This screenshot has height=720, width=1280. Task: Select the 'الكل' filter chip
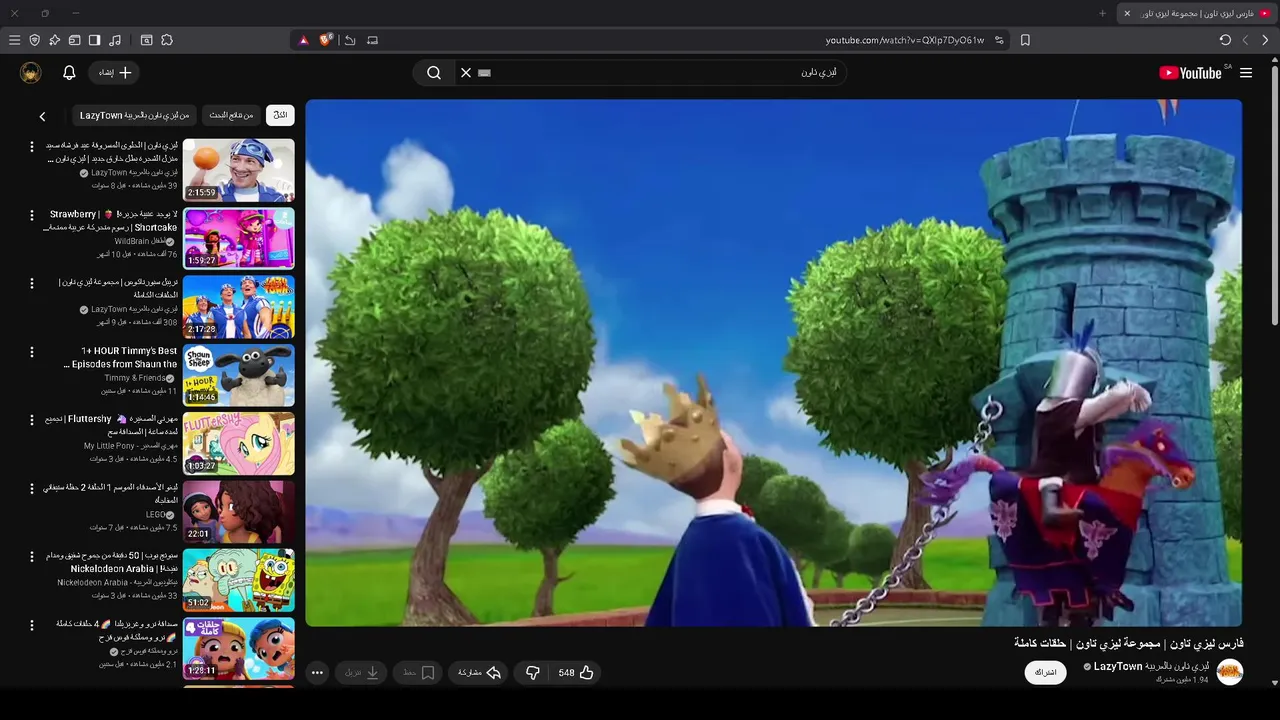pos(280,115)
